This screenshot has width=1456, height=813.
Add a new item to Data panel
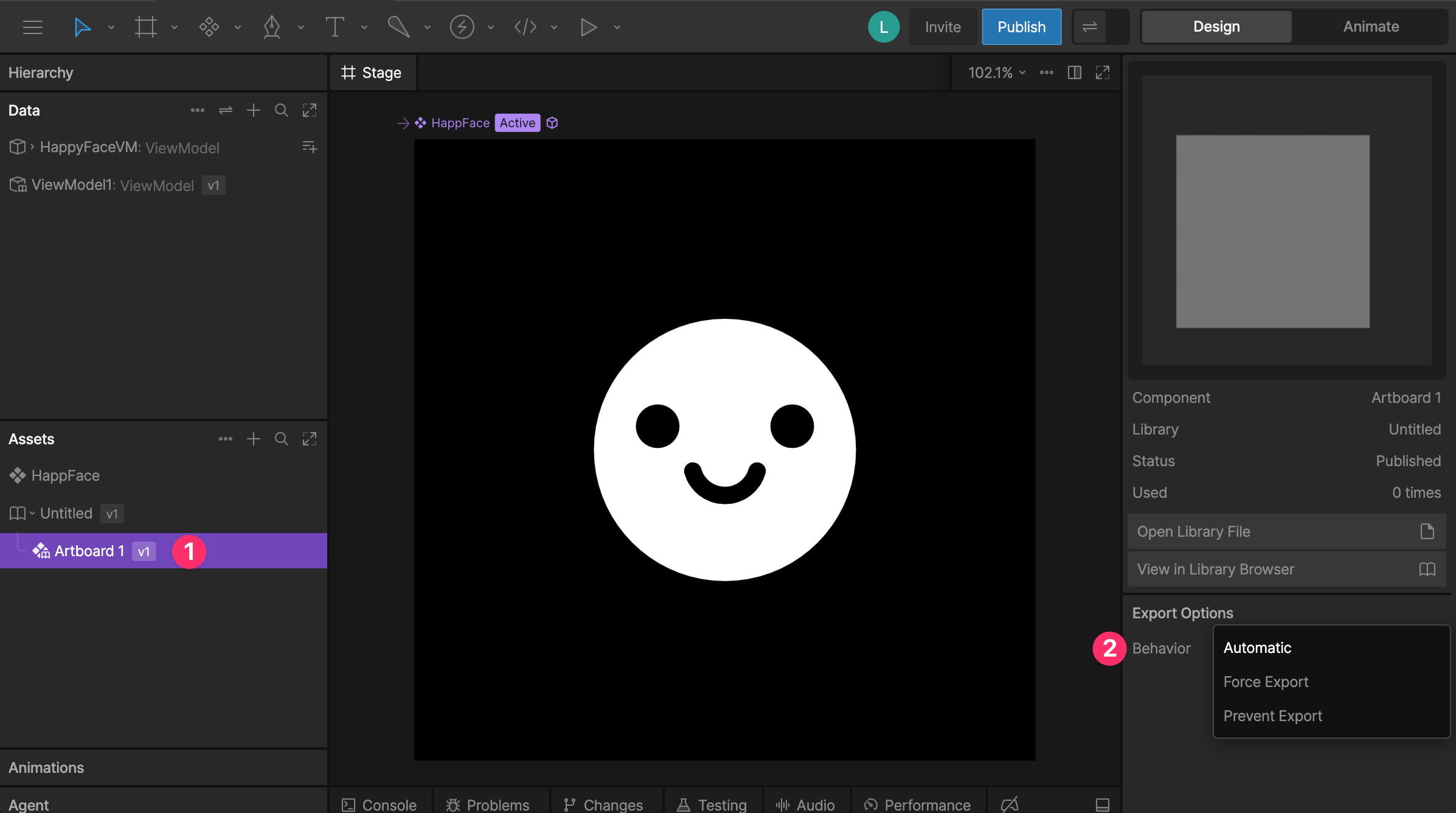click(254, 110)
